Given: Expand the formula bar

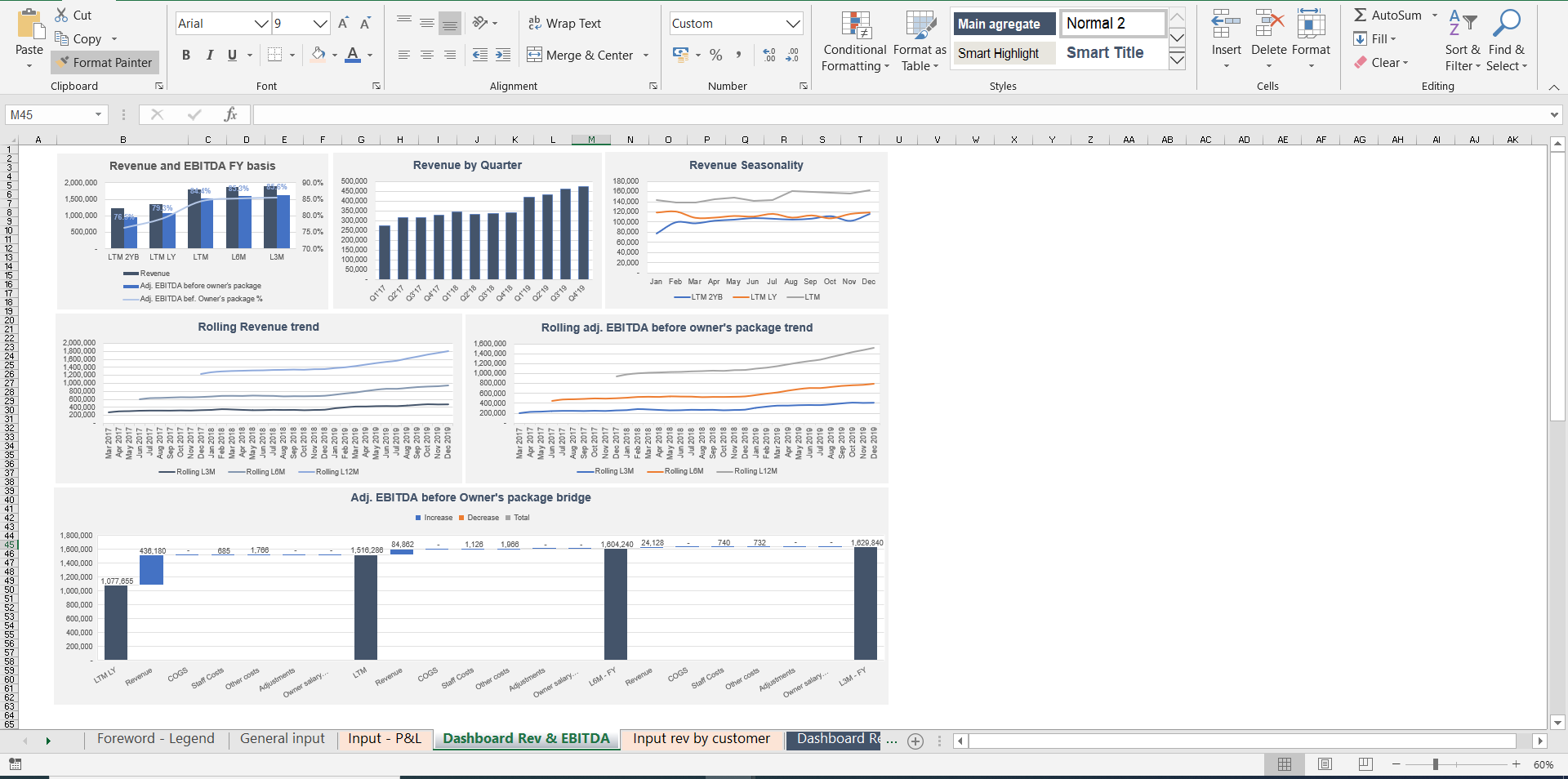Looking at the screenshot, I should [1554, 115].
